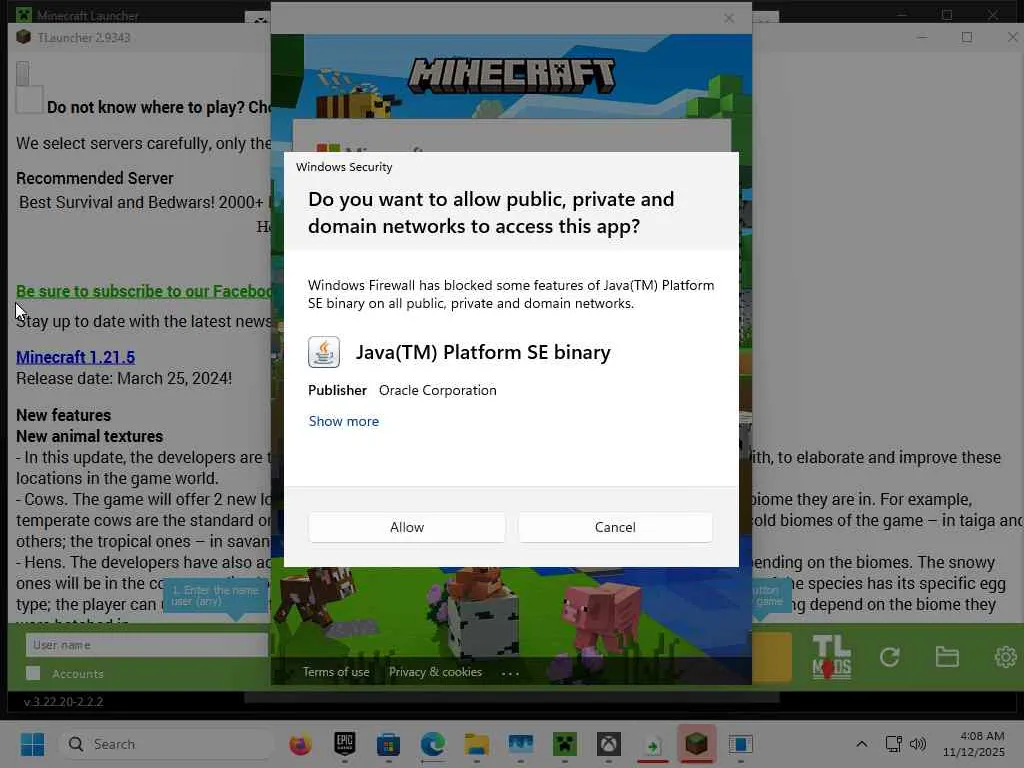The width and height of the screenshot is (1024, 768).
Task: Open the subscribe to Facebook link in TLauncher
Action: (144, 291)
